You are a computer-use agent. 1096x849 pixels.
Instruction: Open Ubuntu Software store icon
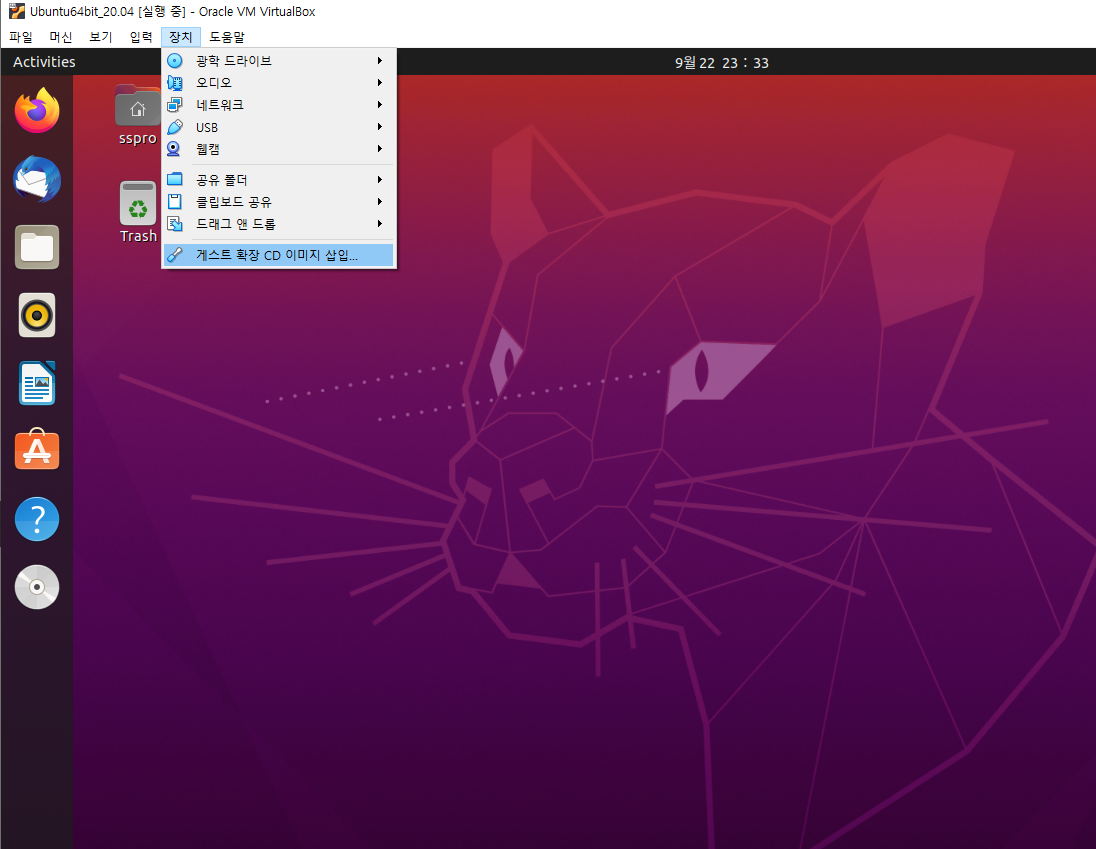[x=37, y=449]
